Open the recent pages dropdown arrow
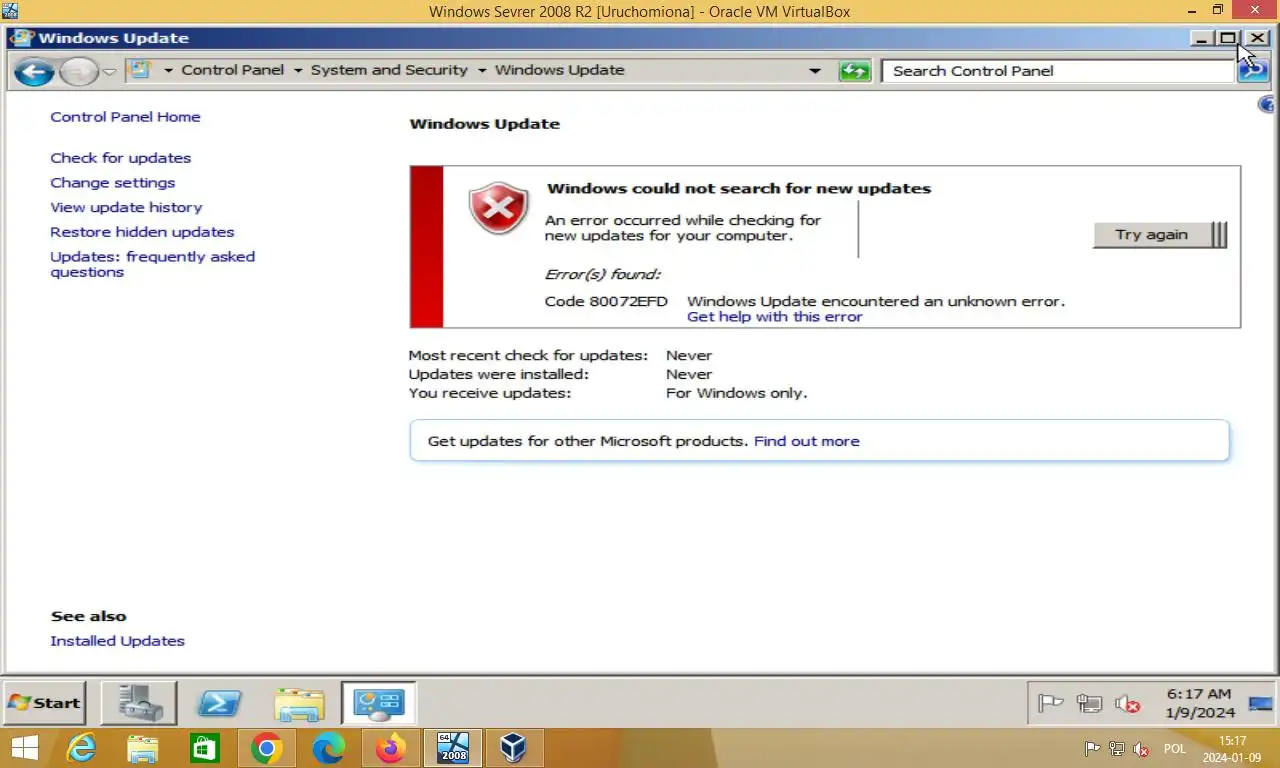Screen dimensions: 1280x768 pos(110,72)
